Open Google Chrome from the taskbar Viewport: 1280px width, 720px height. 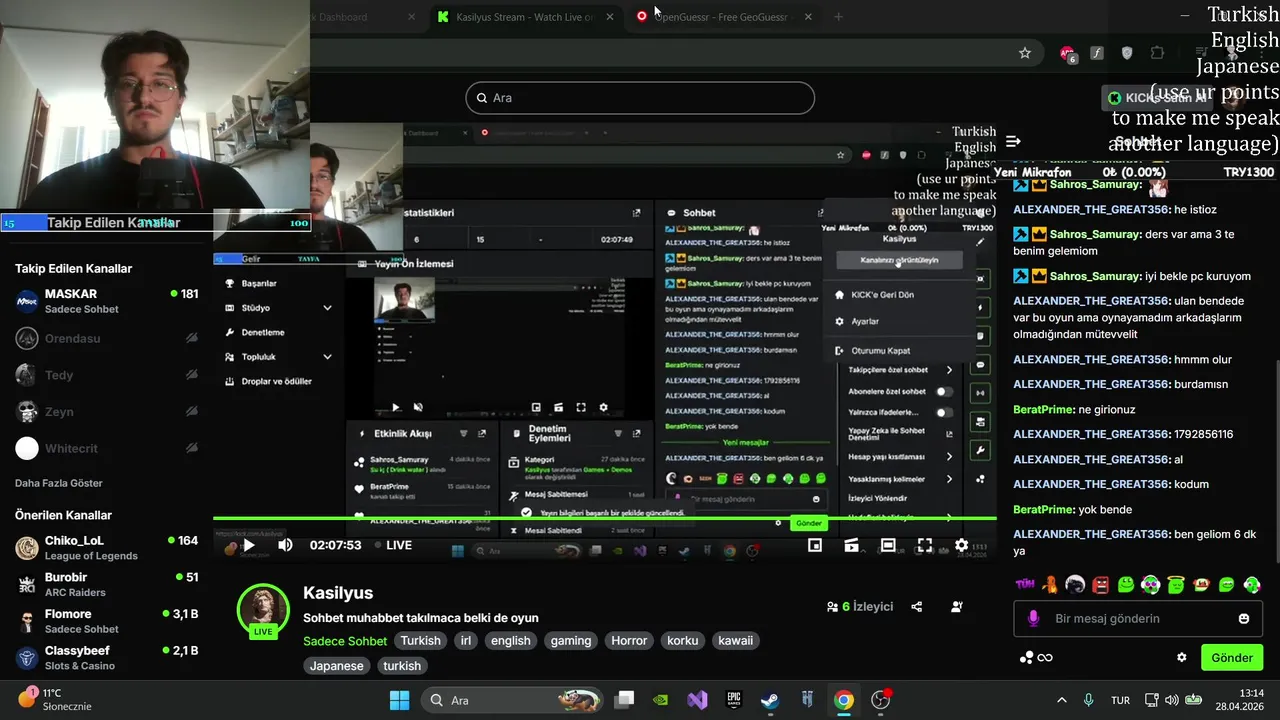(844, 700)
